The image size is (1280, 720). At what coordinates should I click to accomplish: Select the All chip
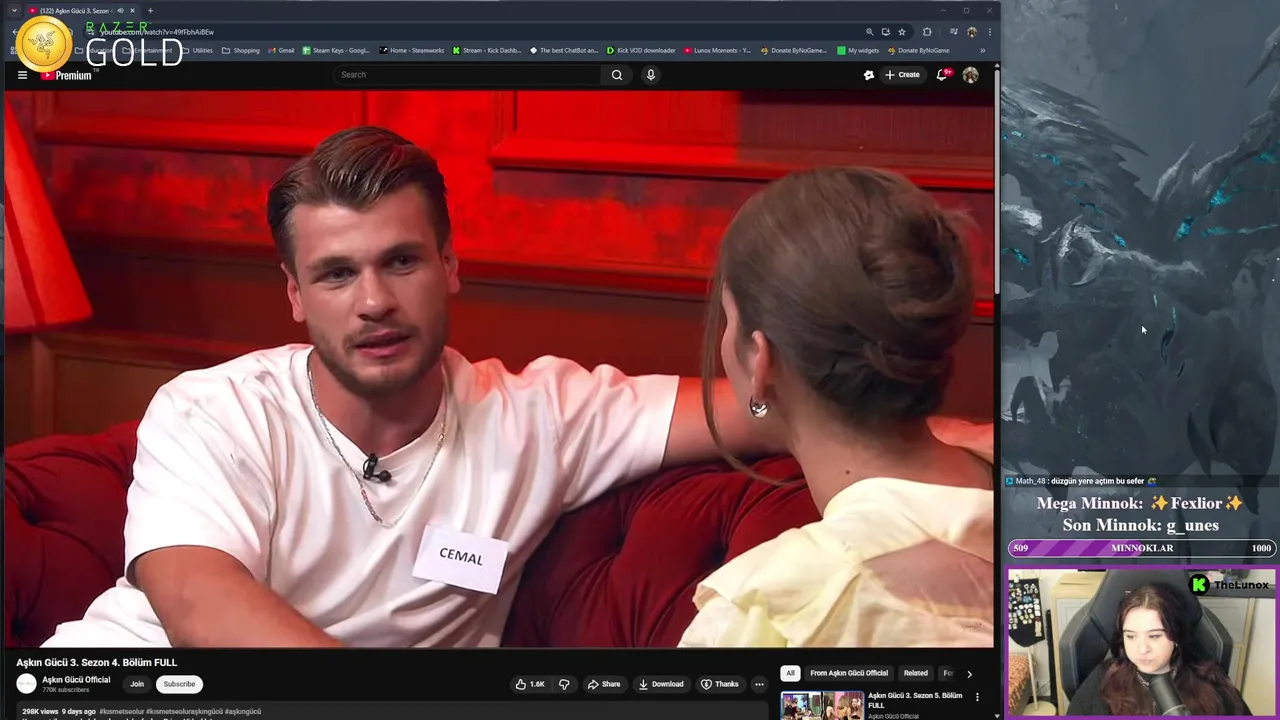(790, 673)
